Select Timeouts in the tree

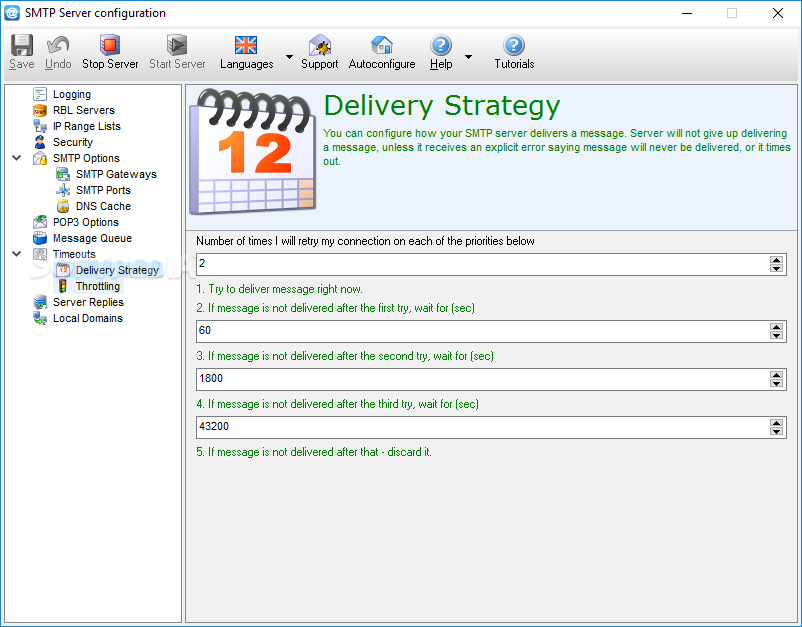click(74, 254)
